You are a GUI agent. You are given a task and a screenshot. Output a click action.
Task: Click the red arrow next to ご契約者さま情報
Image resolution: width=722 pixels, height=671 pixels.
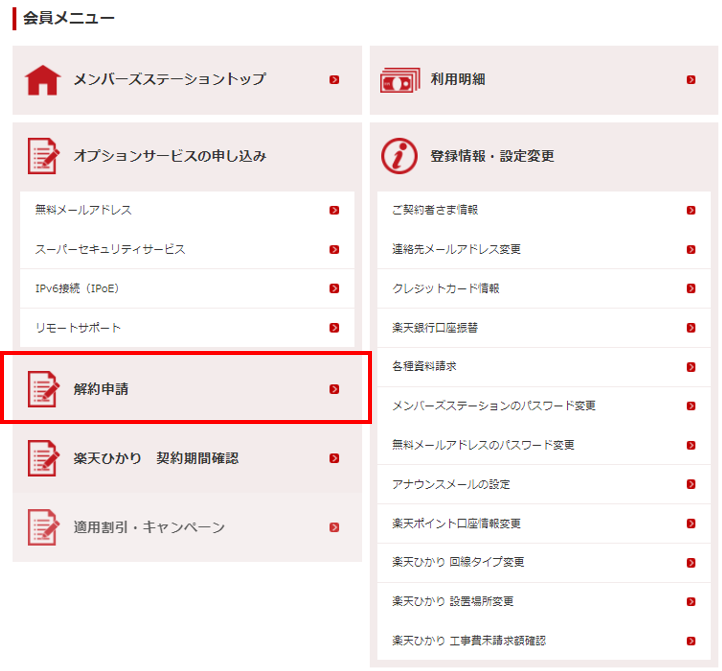click(691, 210)
